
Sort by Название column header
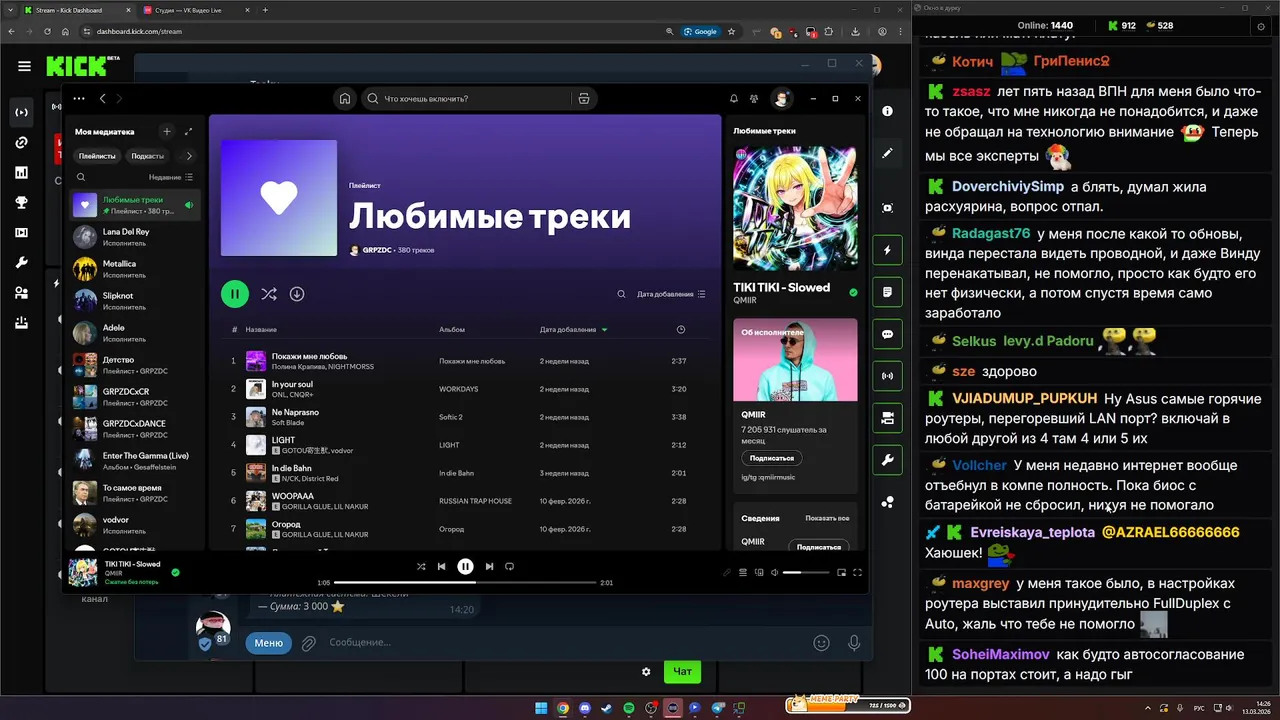click(x=261, y=329)
